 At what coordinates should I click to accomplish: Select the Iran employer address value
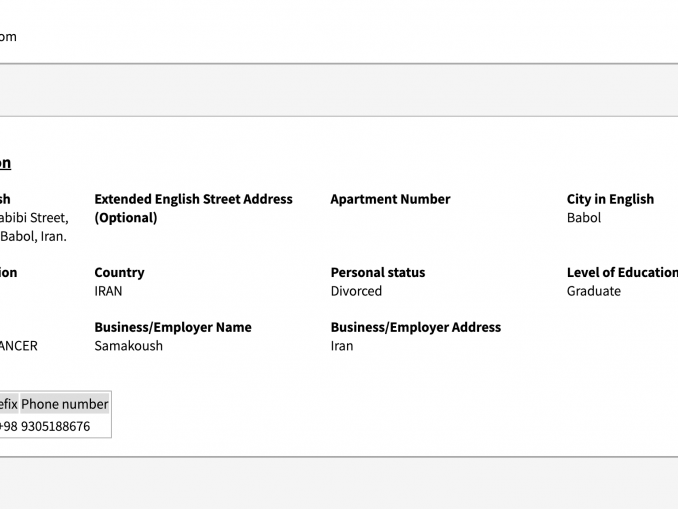pyautogui.click(x=342, y=346)
